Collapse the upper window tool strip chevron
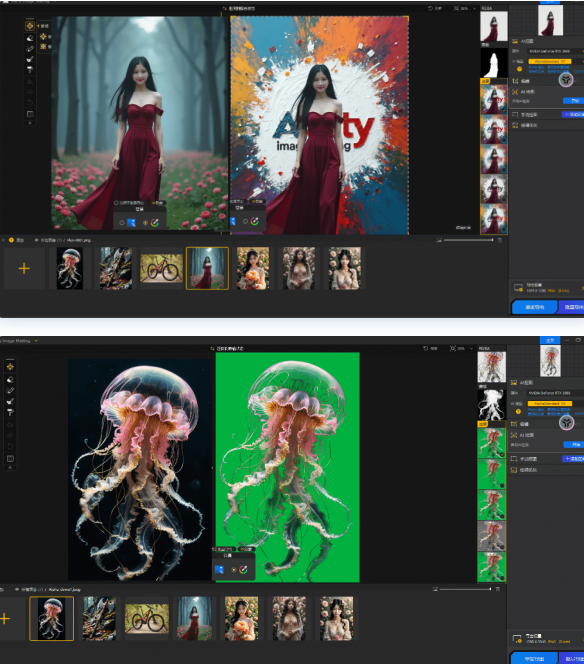This screenshot has width=584, height=664. tap(30, 123)
